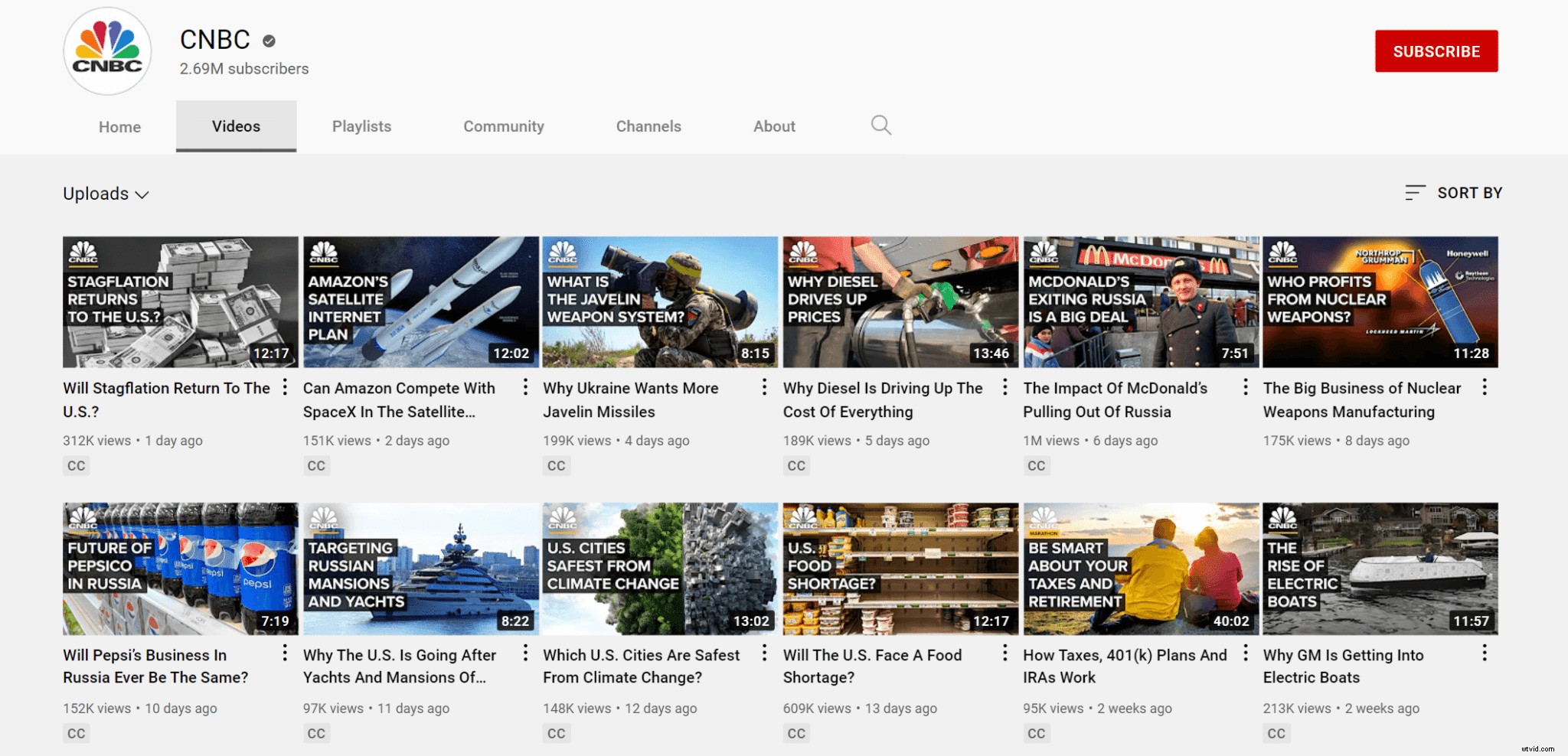
Task: Click the sort filter icon beside SORT BY
Action: (1413, 193)
